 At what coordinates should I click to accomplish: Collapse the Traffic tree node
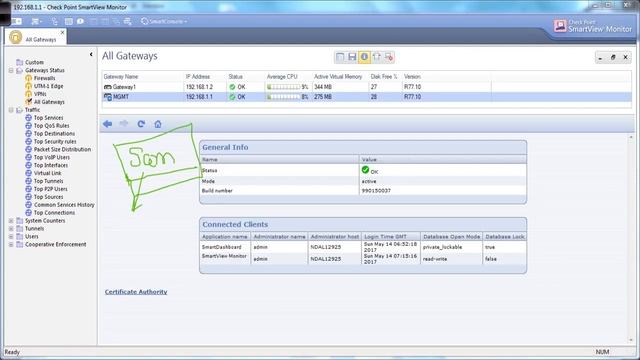pyautogui.click(x=11, y=110)
